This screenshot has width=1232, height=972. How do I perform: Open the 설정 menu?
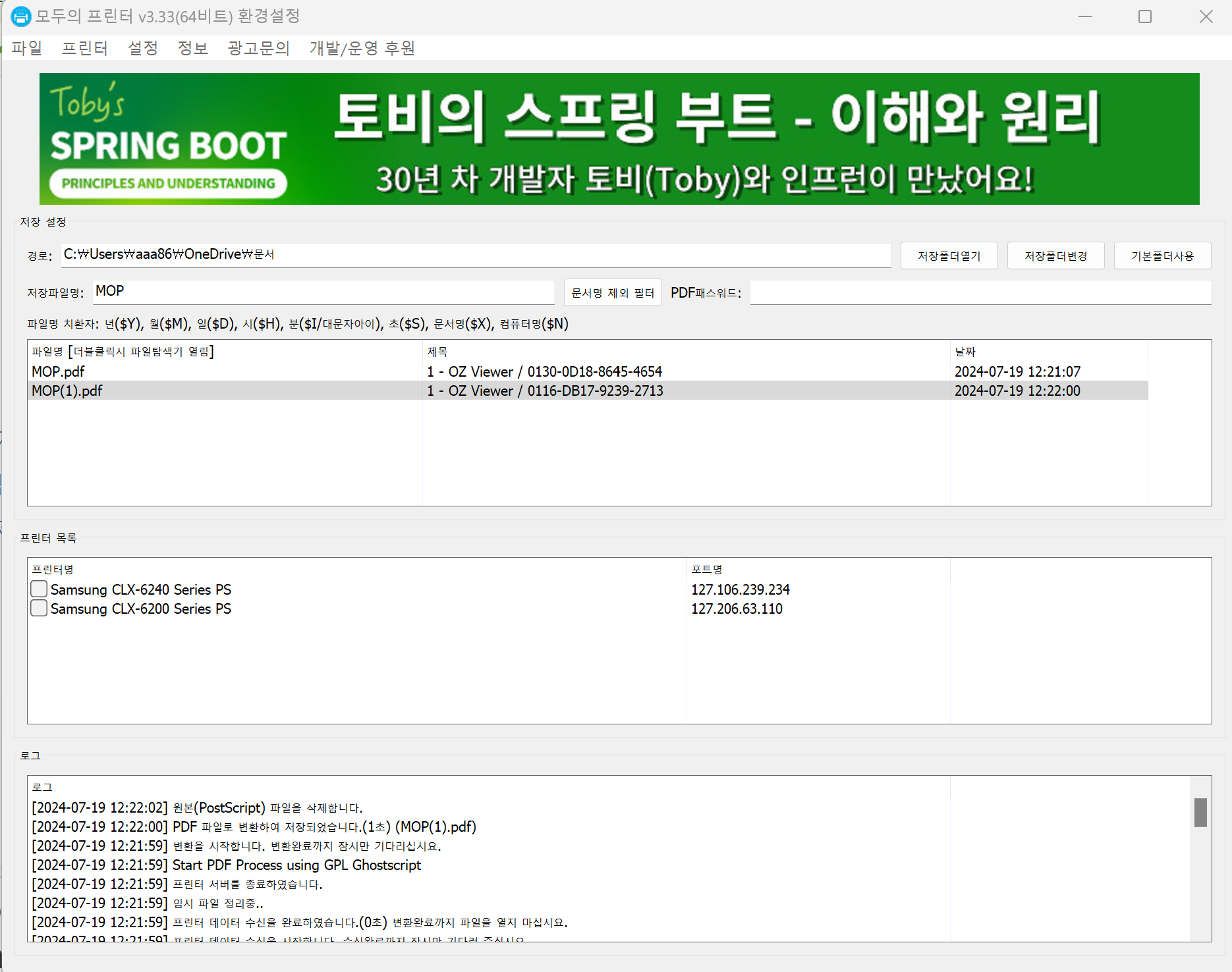coord(143,48)
